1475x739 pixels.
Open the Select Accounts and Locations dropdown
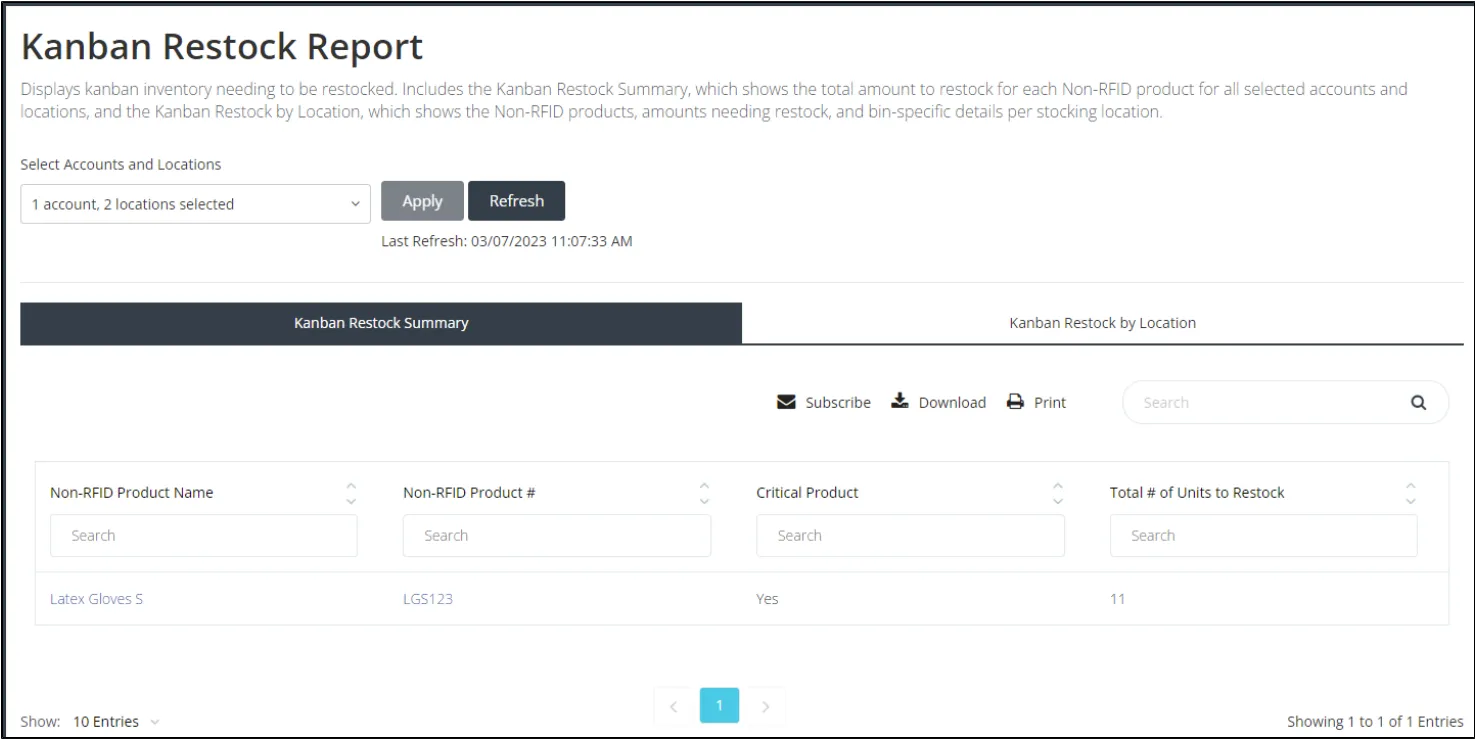click(x=195, y=204)
